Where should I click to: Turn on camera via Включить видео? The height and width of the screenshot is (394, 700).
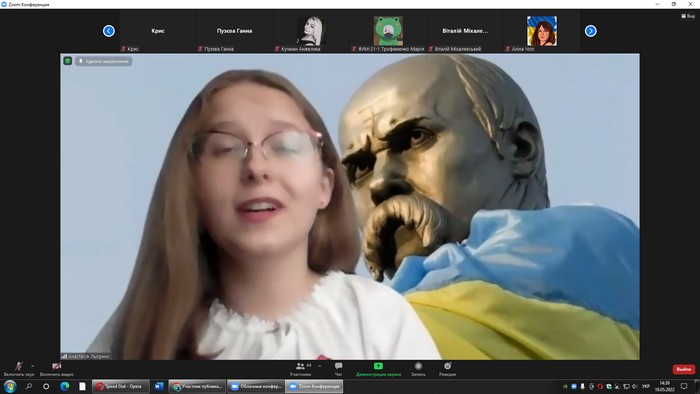coord(57,369)
